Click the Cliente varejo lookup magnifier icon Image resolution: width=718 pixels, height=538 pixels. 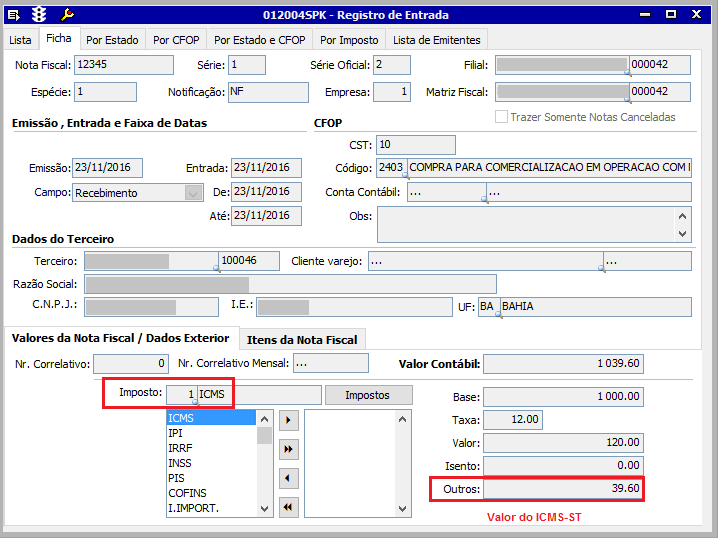602,269
